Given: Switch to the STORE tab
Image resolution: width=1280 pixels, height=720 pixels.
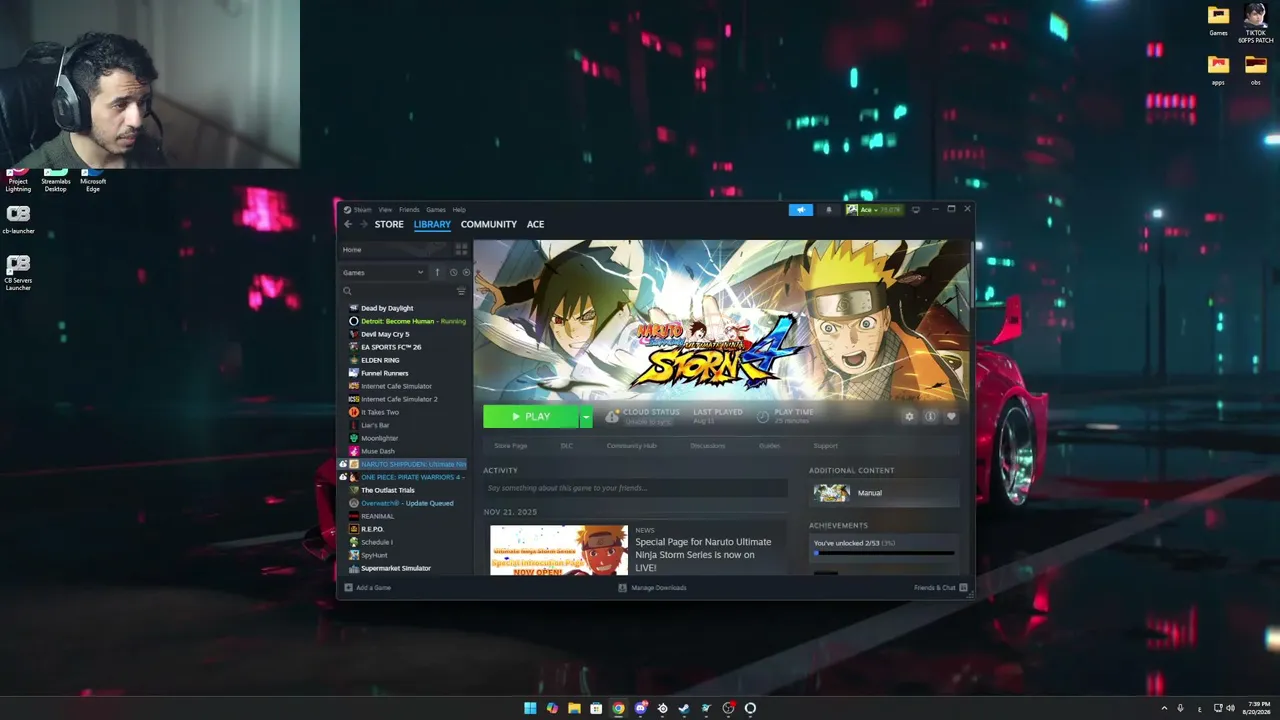Looking at the screenshot, I should point(389,224).
